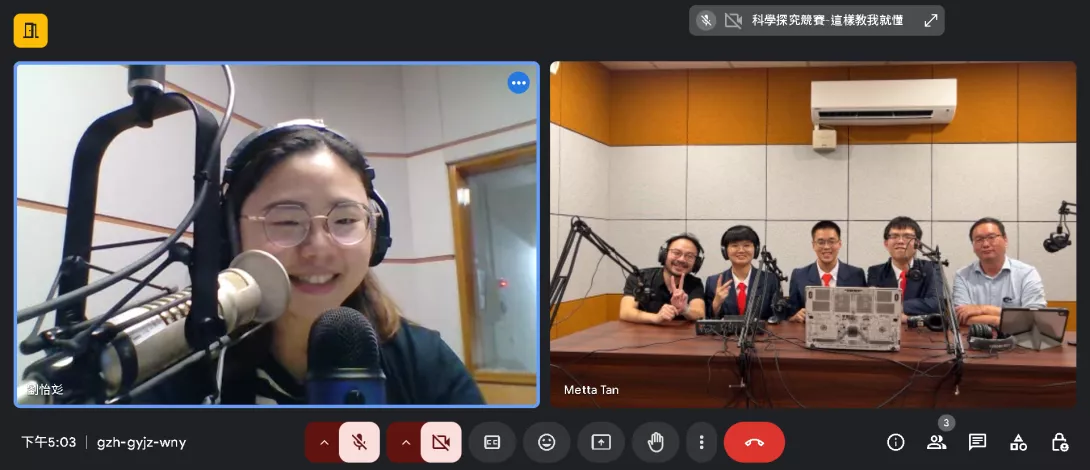1090x470 pixels.
Task: Click the 下午5:03 time display
Action: click(49, 442)
